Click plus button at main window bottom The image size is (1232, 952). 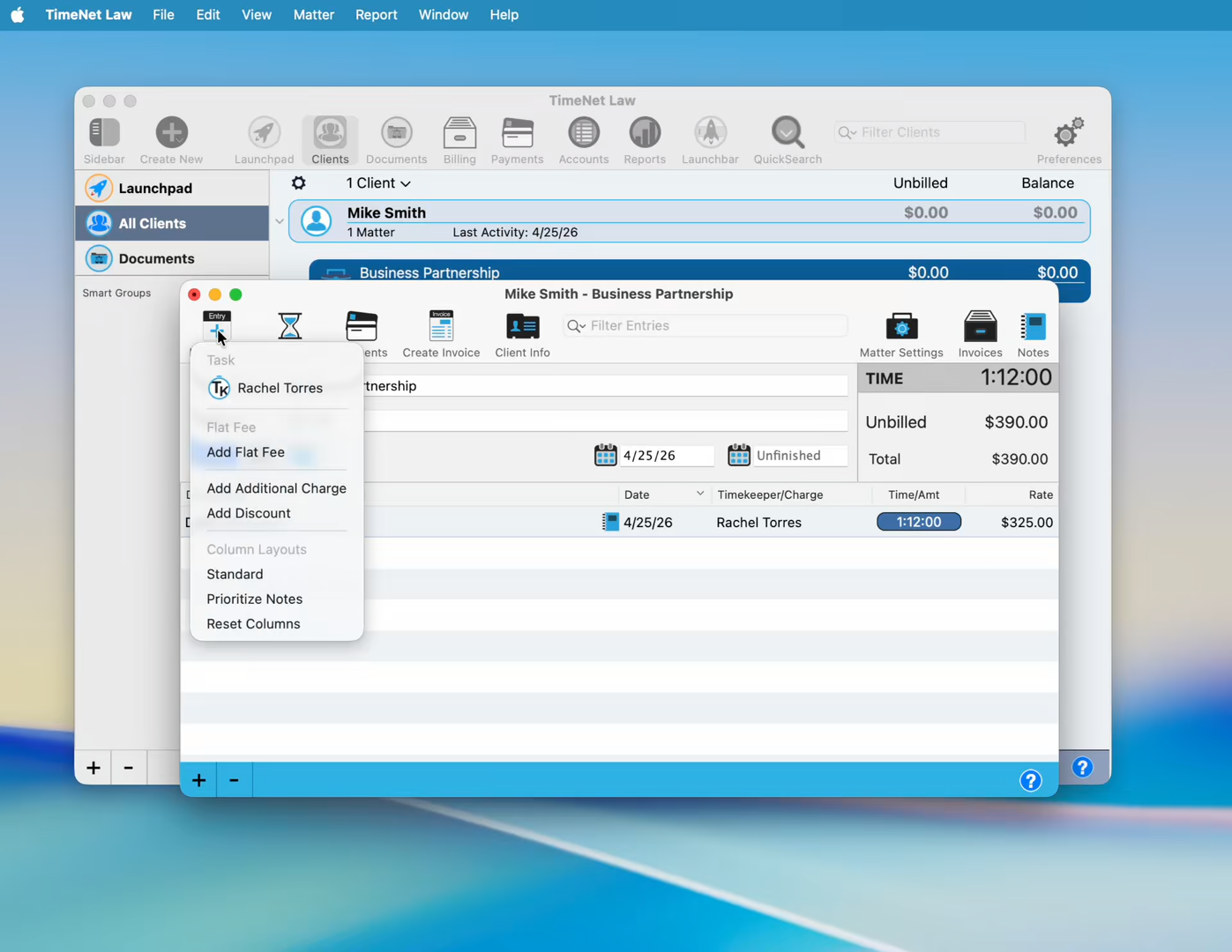93,768
